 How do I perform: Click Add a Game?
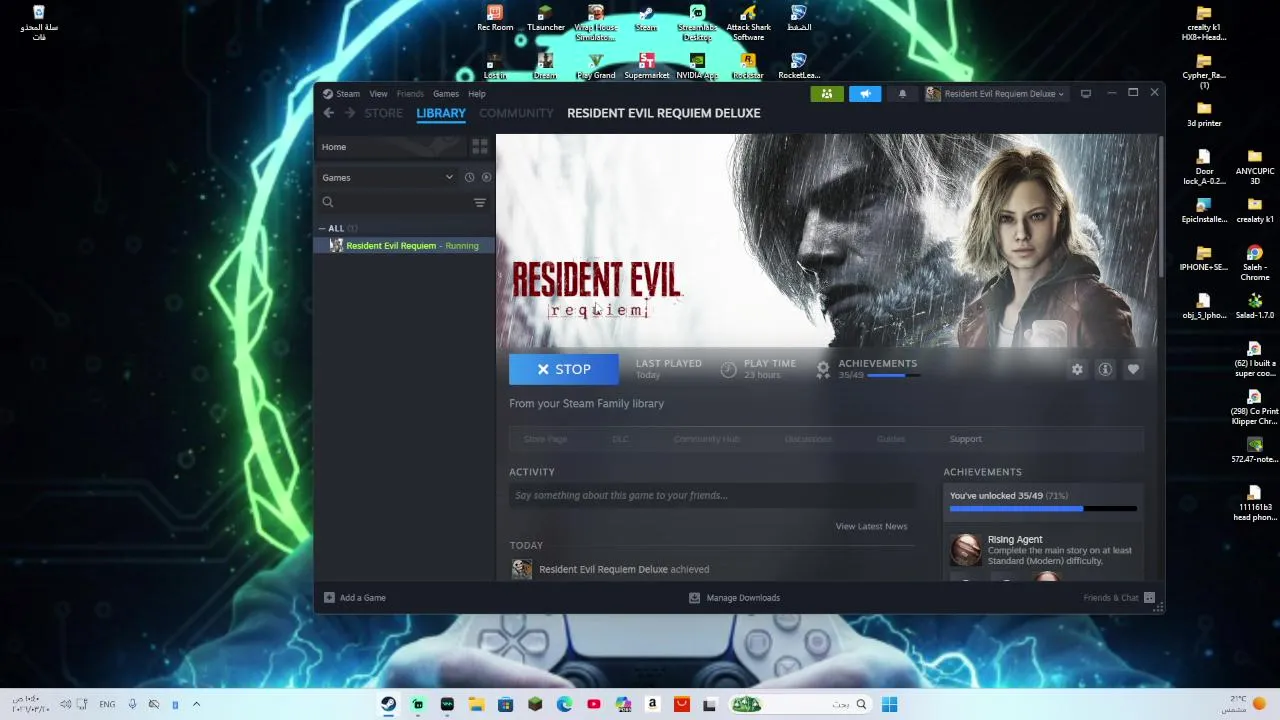(x=355, y=598)
